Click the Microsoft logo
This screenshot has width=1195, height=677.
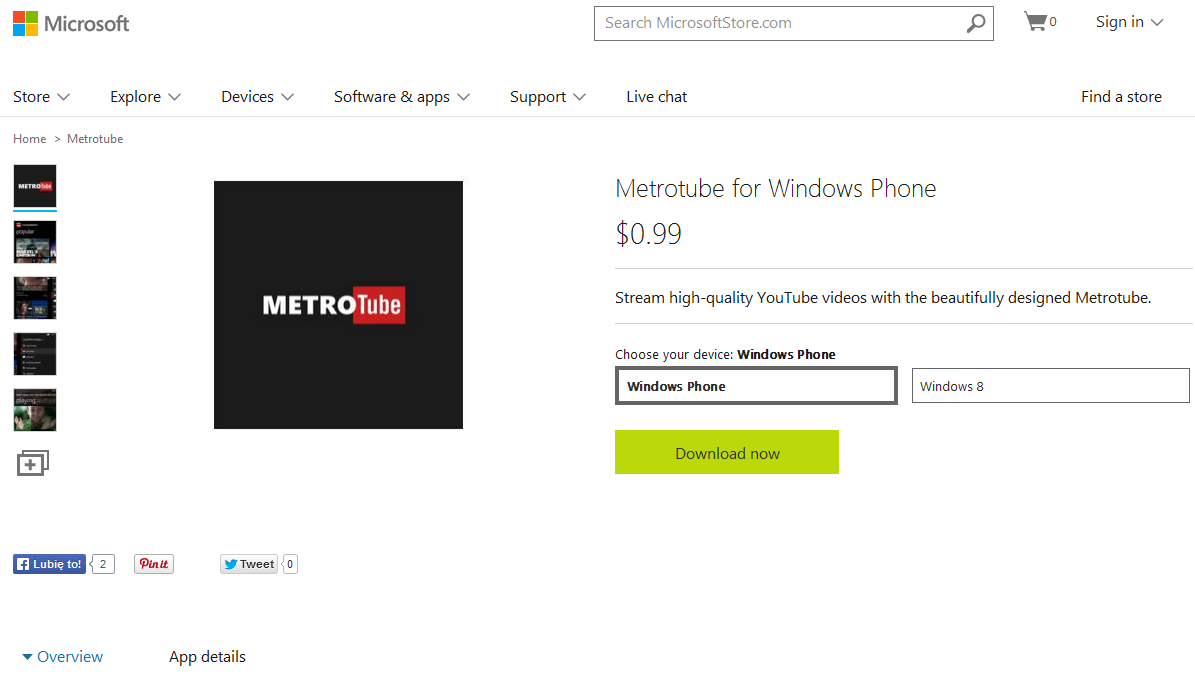(71, 24)
